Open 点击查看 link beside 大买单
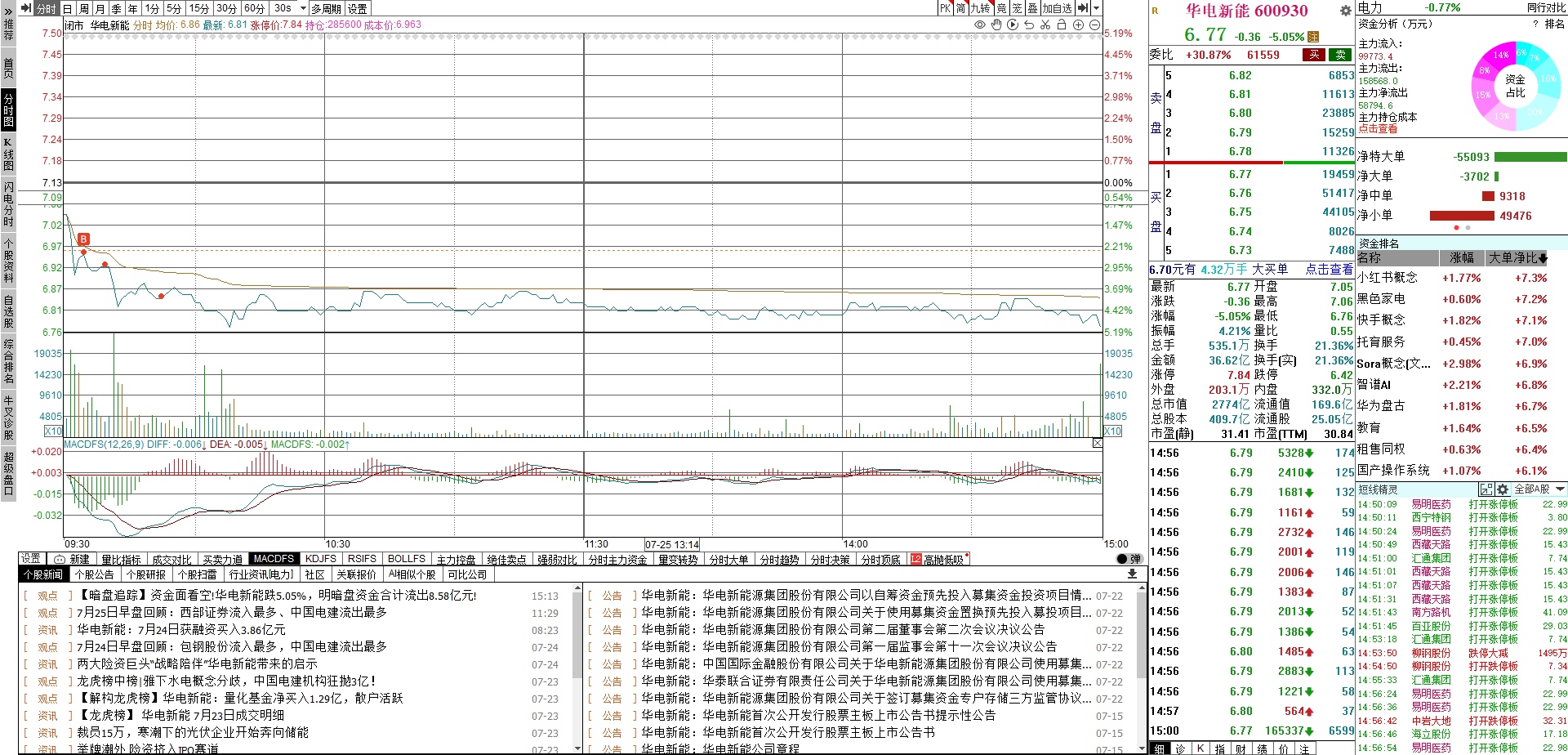Screen dimensions: 1568x755 1329,269
